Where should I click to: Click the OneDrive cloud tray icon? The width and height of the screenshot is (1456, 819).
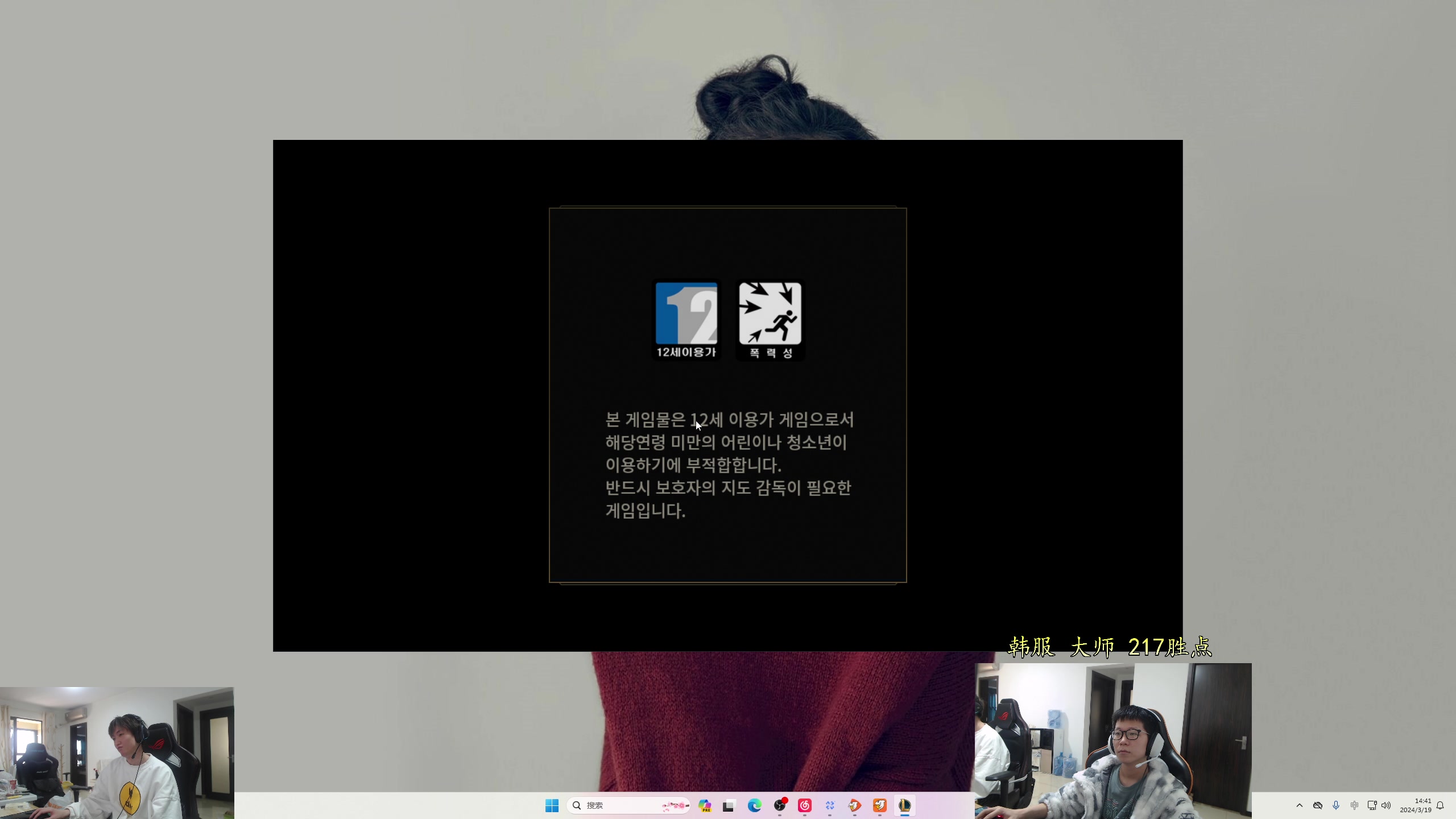1318,805
